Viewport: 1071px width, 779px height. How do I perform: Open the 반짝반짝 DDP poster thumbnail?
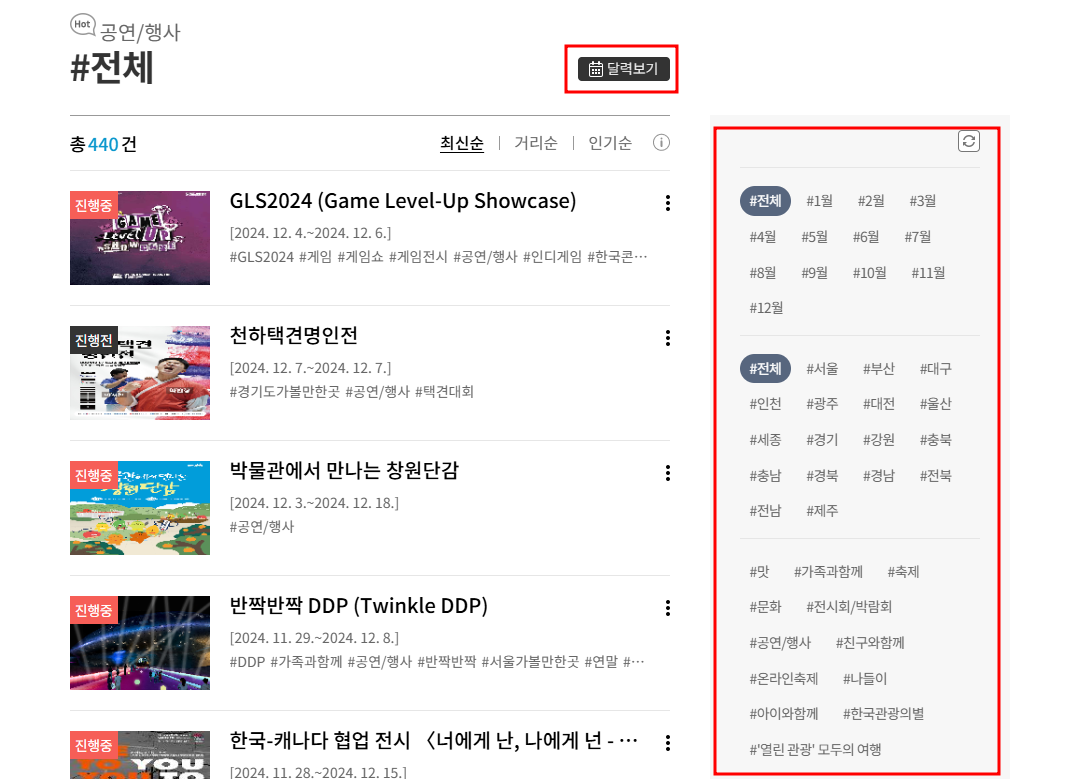click(x=140, y=643)
